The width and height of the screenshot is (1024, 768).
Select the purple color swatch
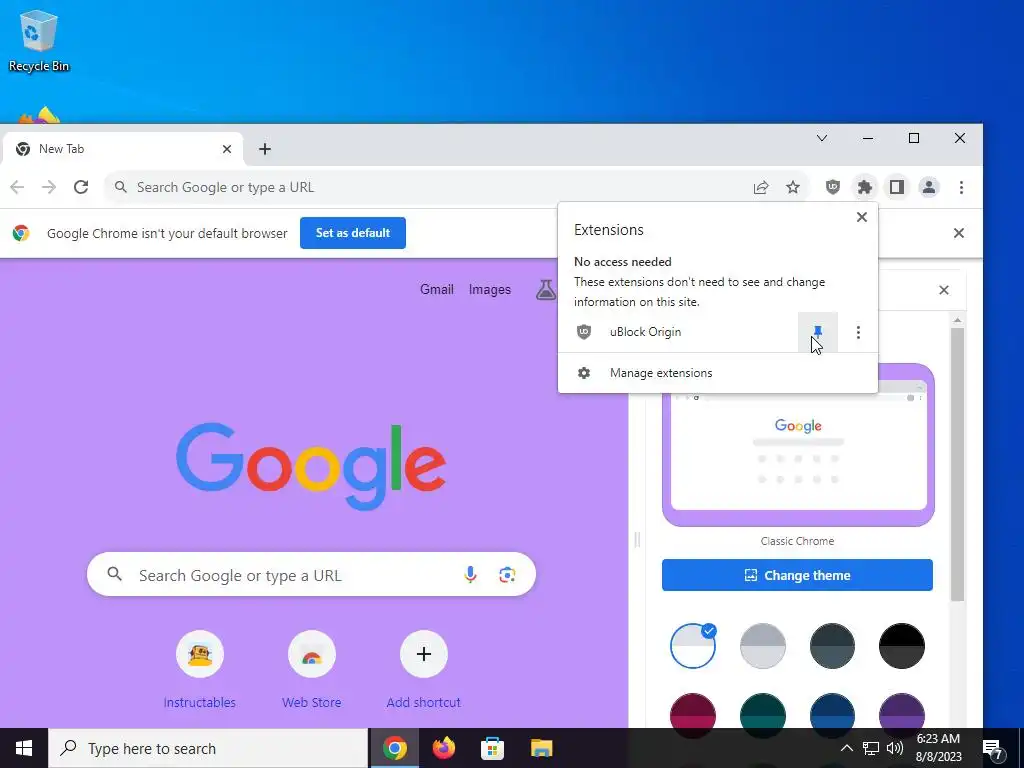click(902, 713)
